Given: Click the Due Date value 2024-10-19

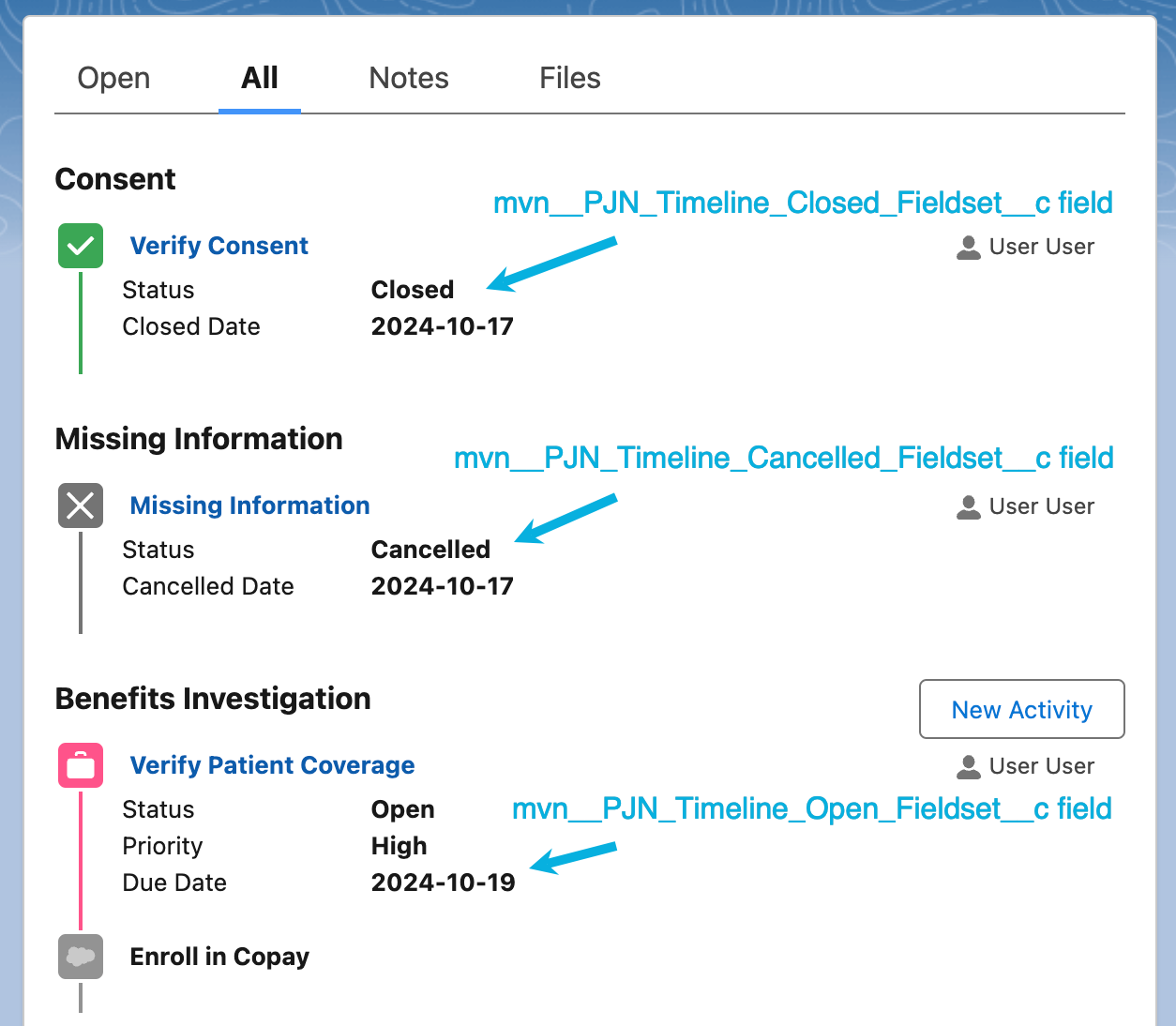Looking at the screenshot, I should click(x=444, y=883).
